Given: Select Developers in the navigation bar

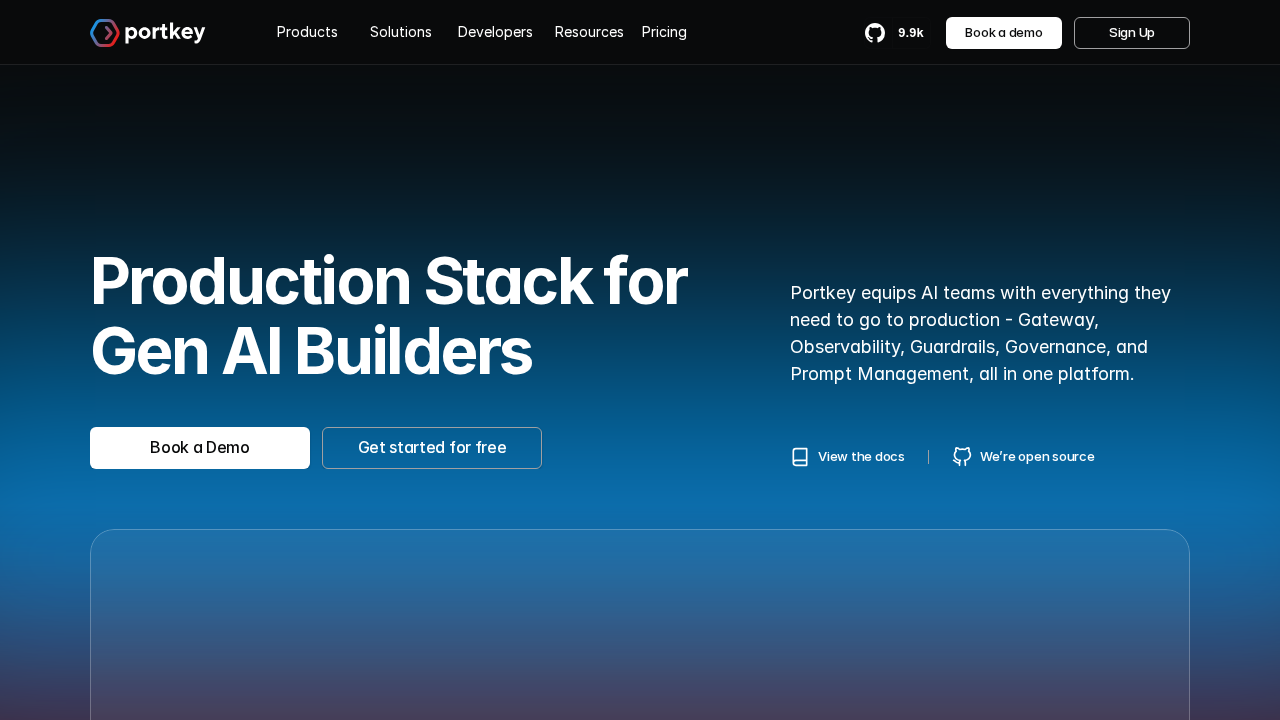Looking at the screenshot, I should click(495, 31).
